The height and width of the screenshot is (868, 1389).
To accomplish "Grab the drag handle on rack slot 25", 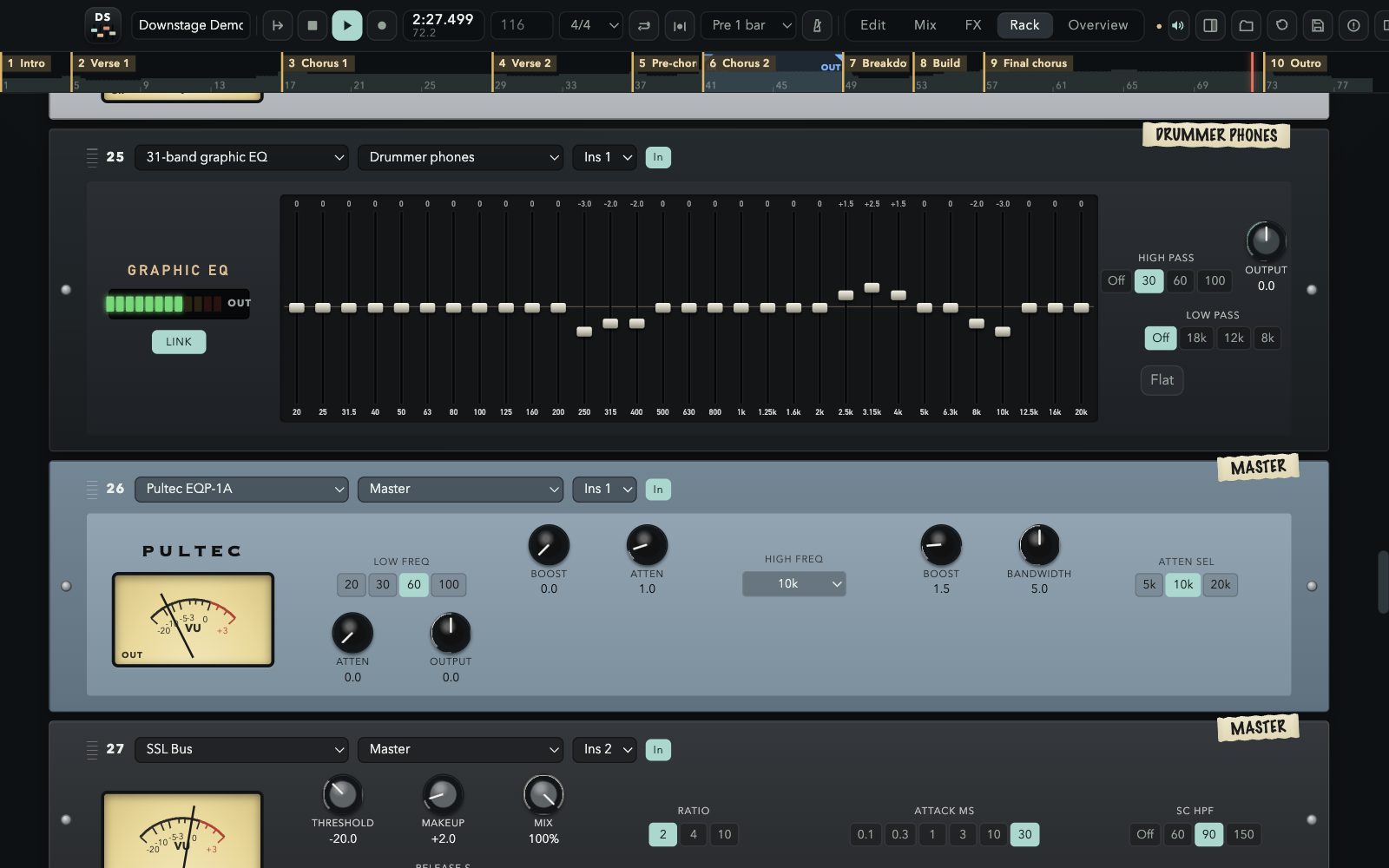I will pyautogui.click(x=92, y=157).
